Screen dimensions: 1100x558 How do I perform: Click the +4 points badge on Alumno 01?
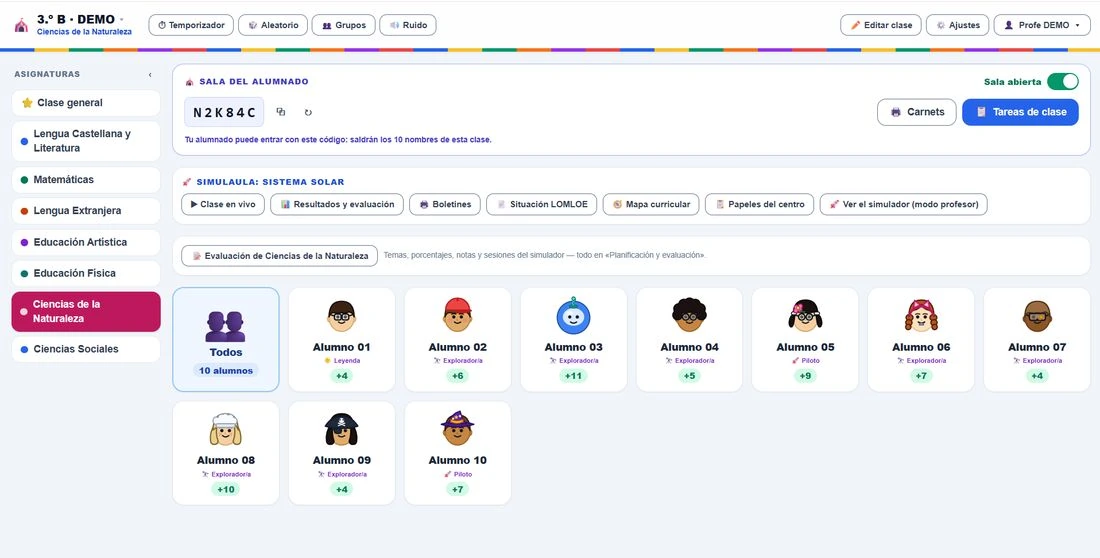coord(342,376)
